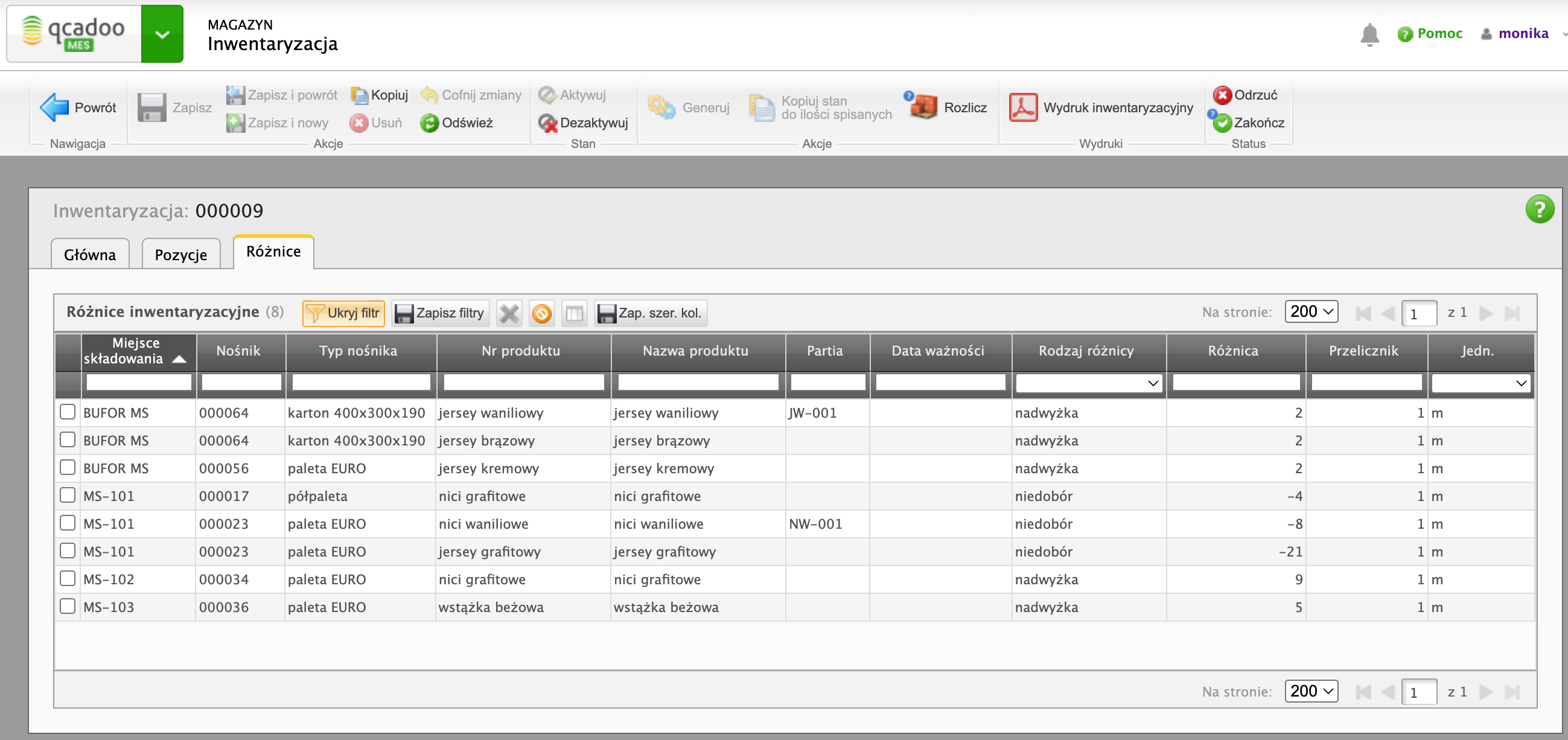This screenshot has height=740, width=1568.
Task: Click the Nr produktu filter input
Action: 523,382
